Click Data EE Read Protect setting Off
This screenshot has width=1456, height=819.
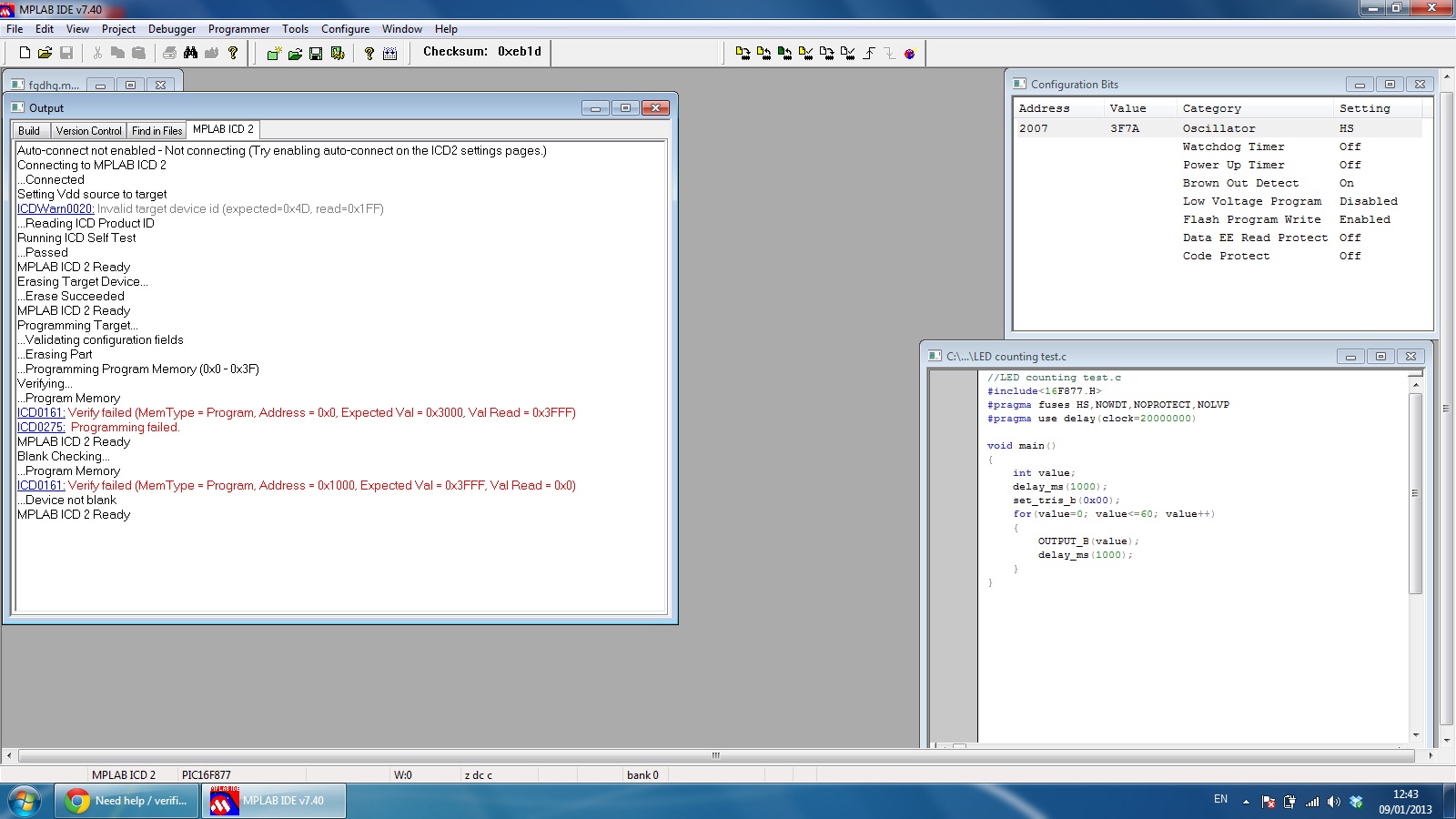click(x=1350, y=238)
